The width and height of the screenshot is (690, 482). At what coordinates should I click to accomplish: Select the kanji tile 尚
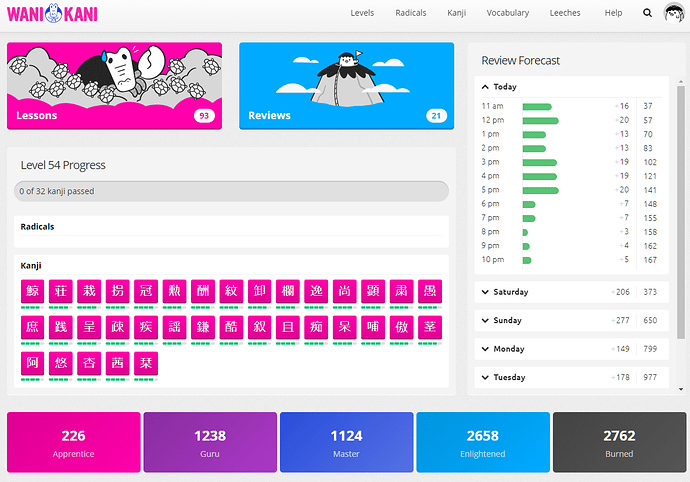click(x=345, y=291)
